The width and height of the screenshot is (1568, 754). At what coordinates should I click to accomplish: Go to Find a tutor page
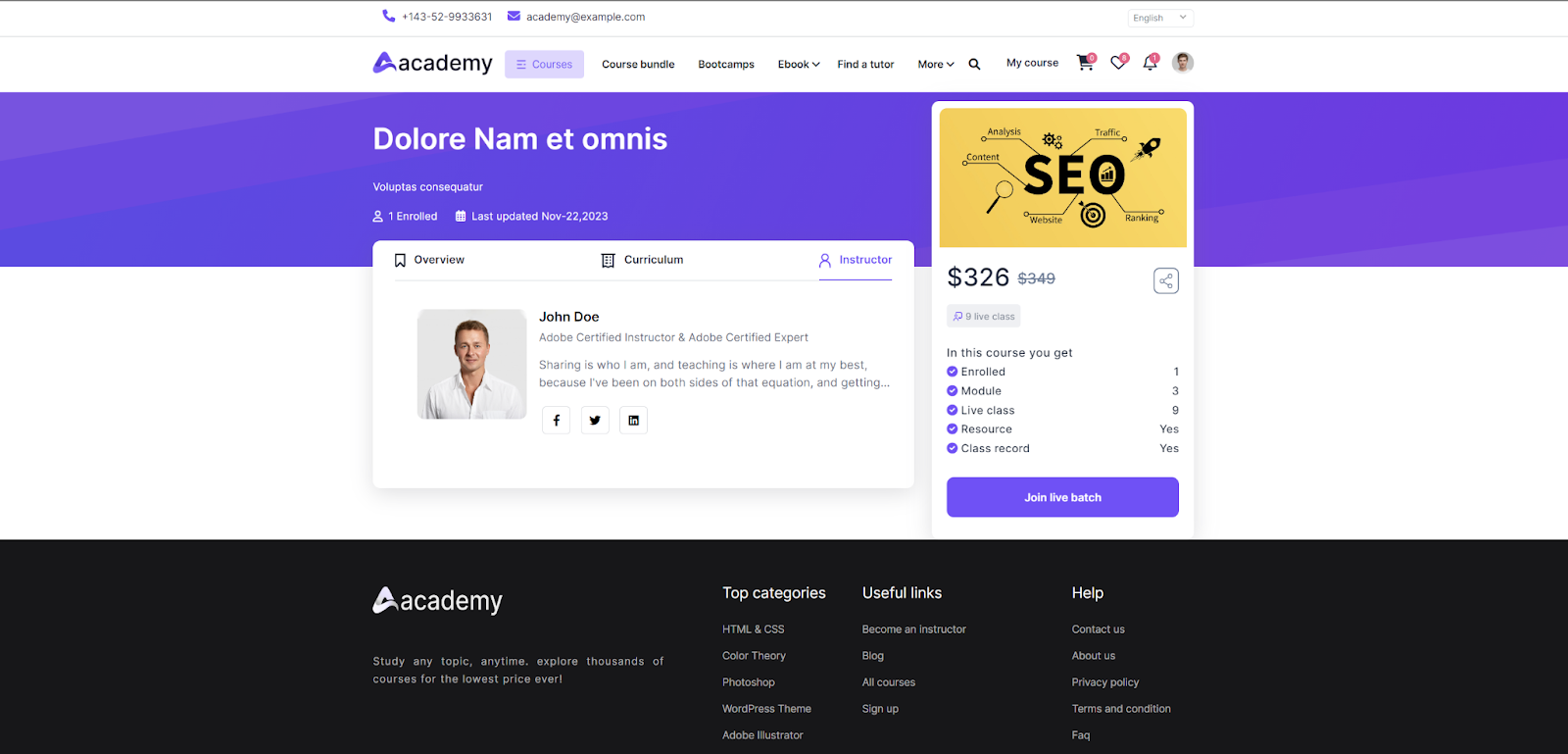(865, 65)
